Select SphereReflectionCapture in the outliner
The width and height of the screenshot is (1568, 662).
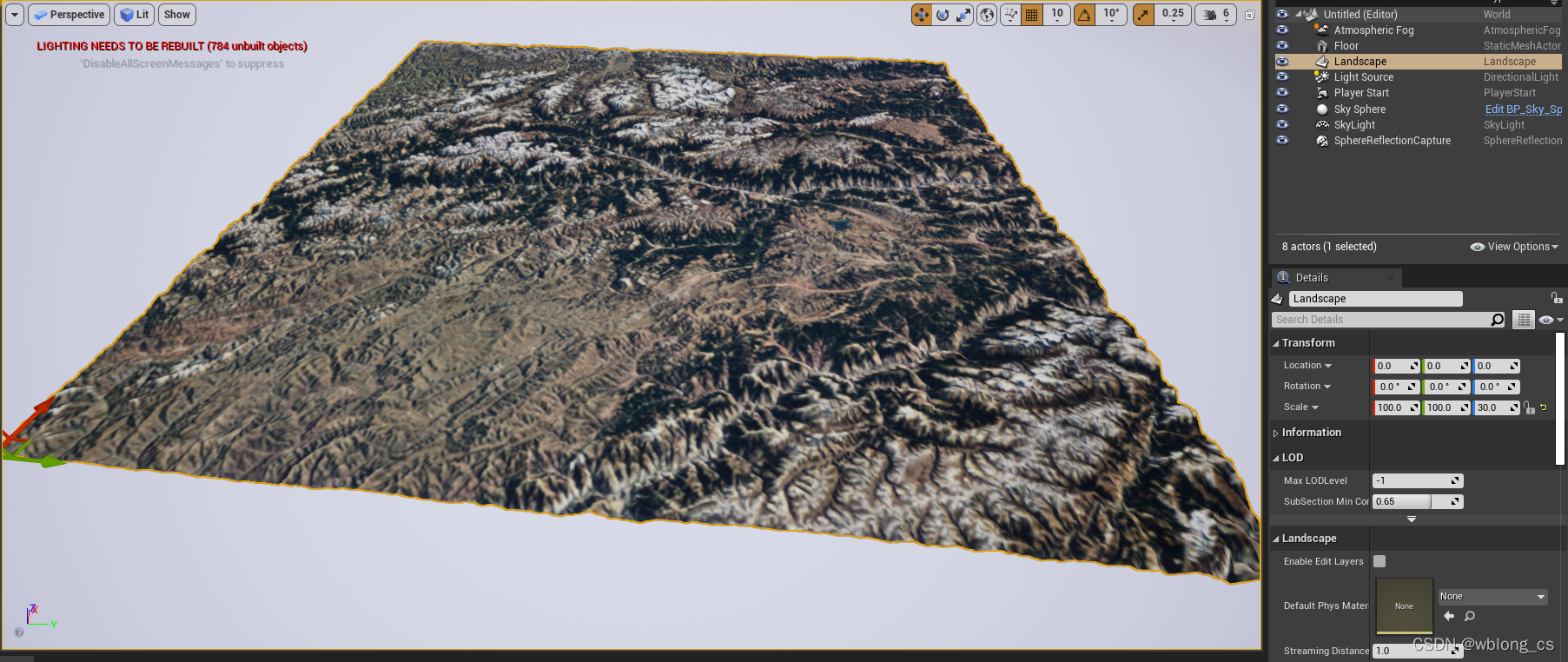pyautogui.click(x=1392, y=141)
